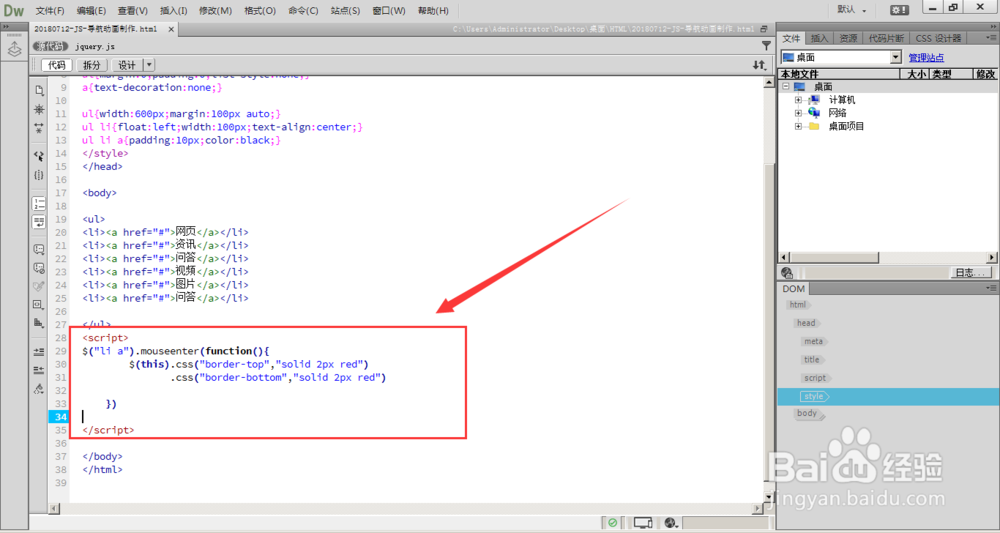Click the 桌面 monitor icon in file tree
Viewport: 1000px width, 533px height.
(x=800, y=87)
